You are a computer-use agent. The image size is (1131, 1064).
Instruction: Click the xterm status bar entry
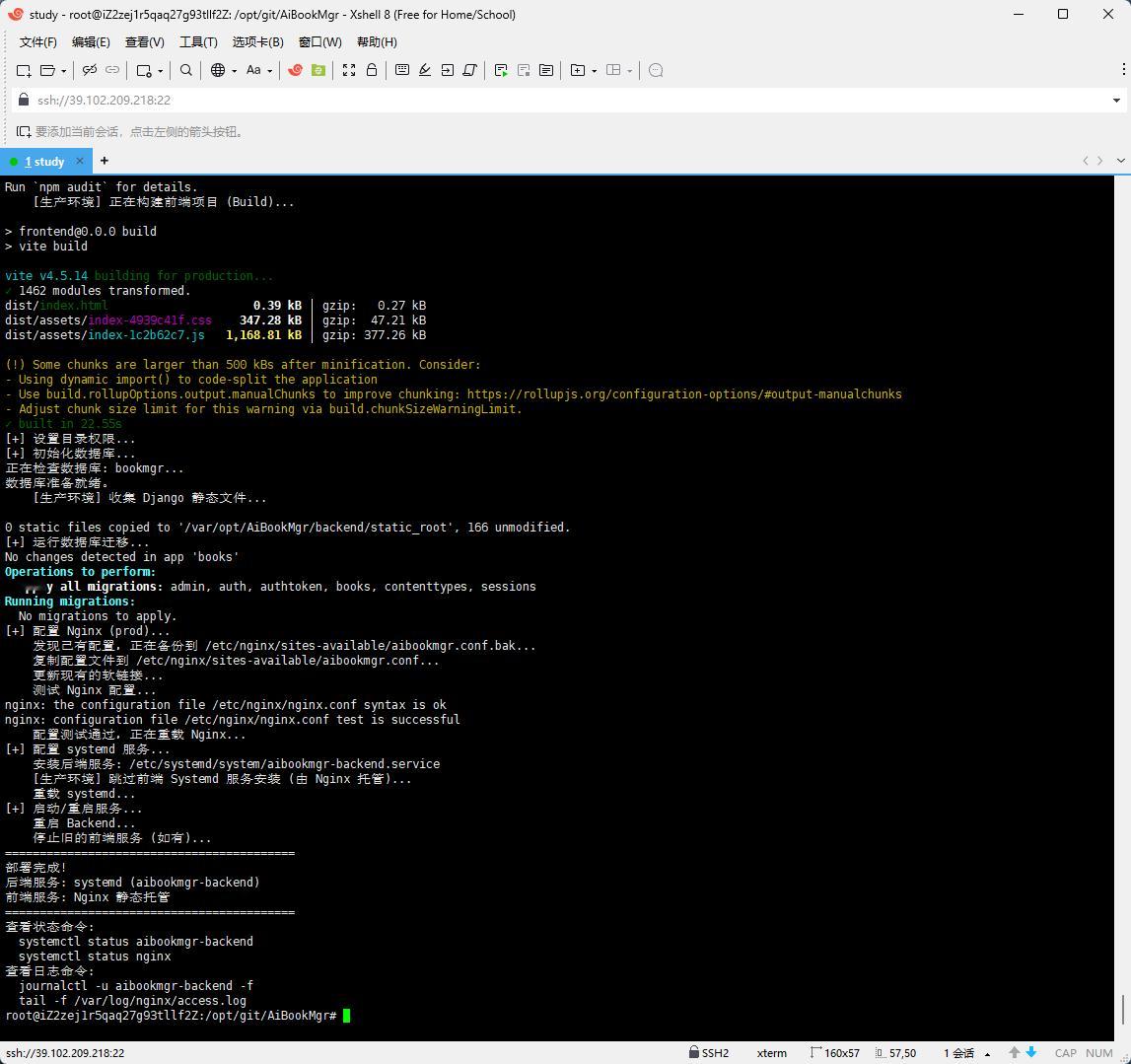click(772, 1053)
